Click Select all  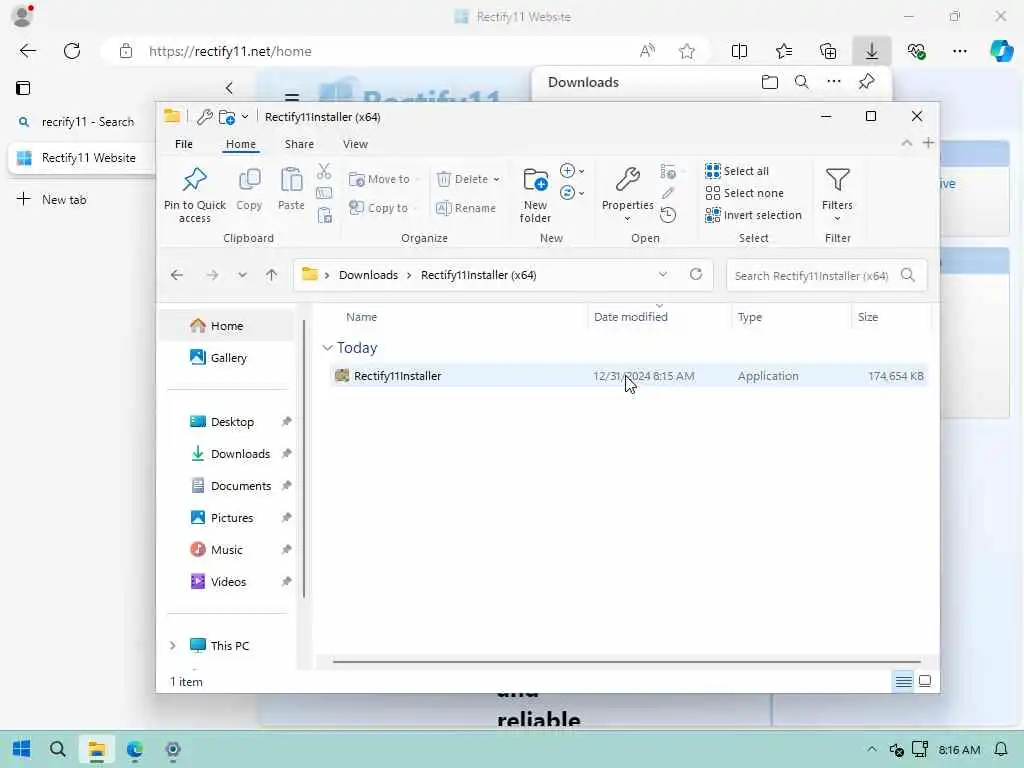737,171
